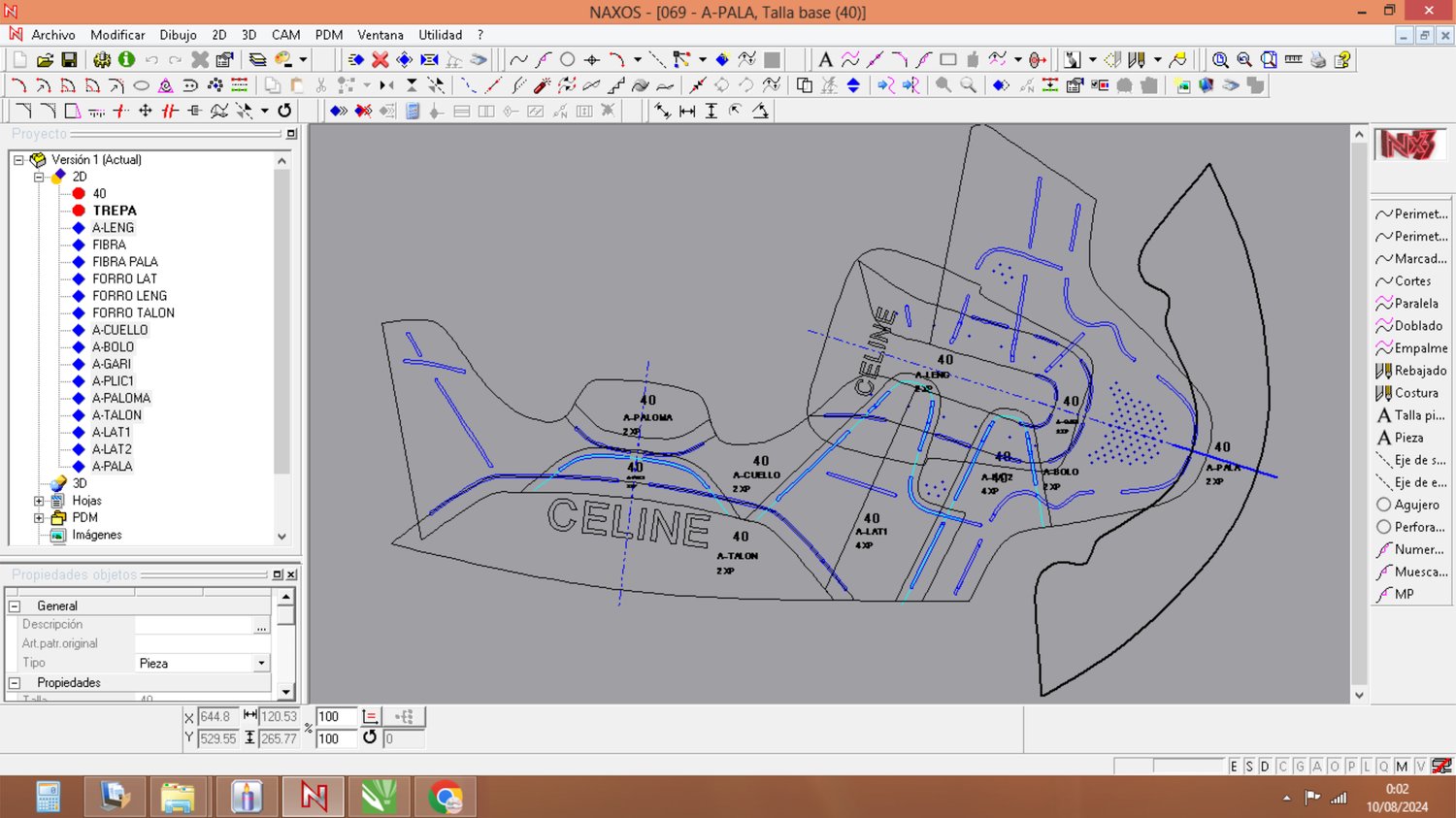Open the Tipo Pieza dropdown
The width and height of the screenshot is (1456, 818).
260,664
